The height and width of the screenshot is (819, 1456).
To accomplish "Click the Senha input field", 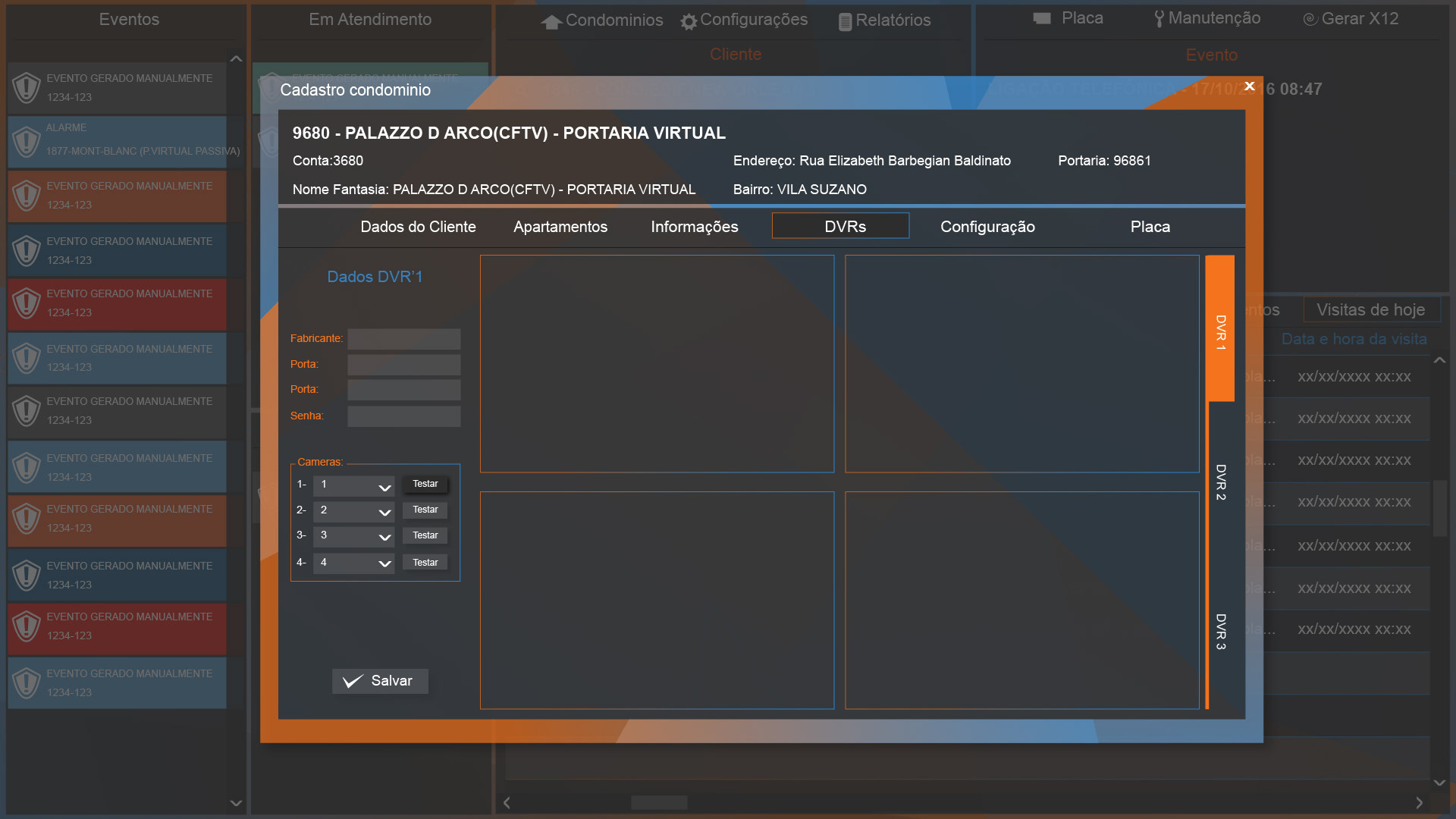I will [403, 416].
